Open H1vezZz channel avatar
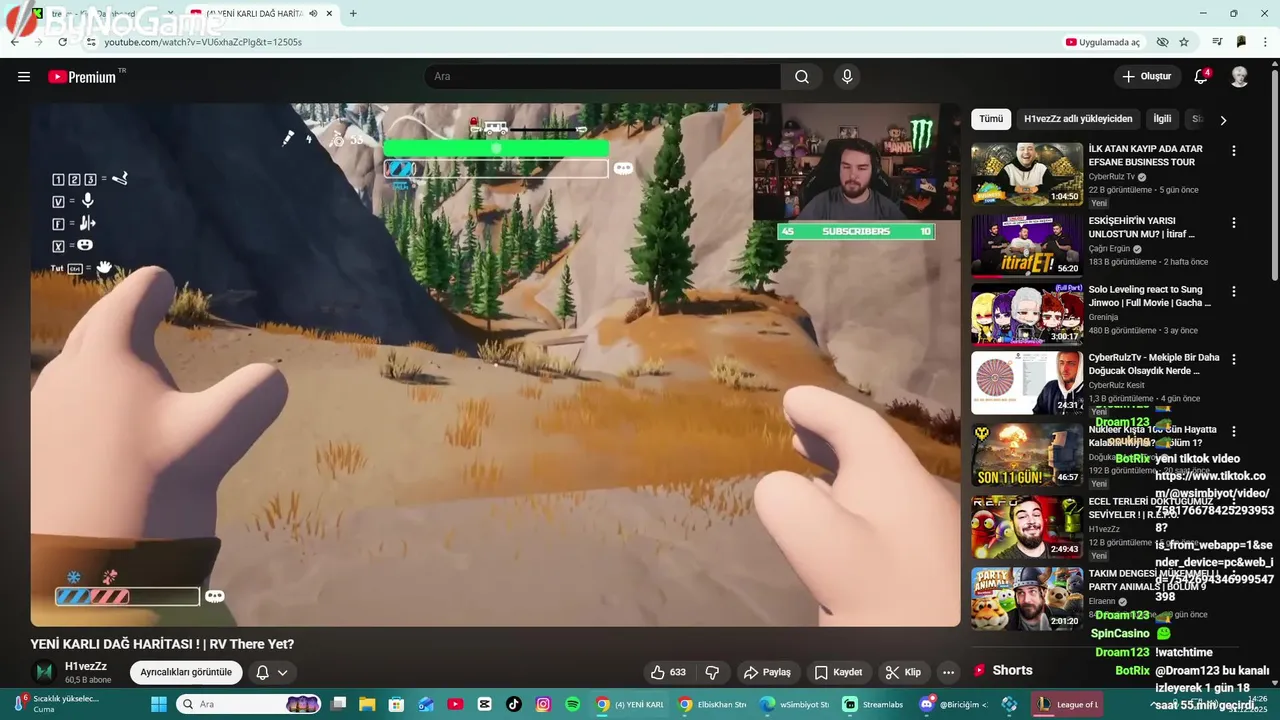 (x=44, y=672)
